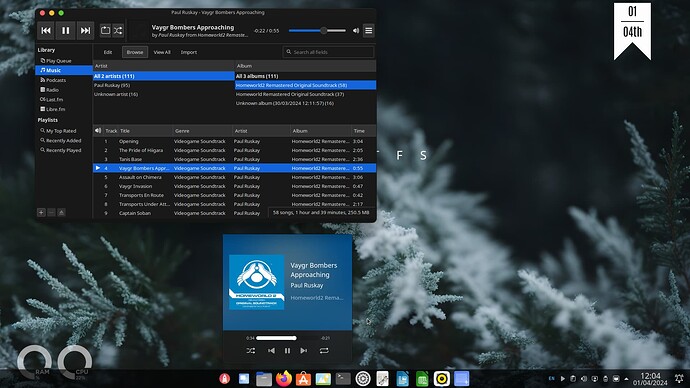
Task: Select Podcasts in the Library sidebar
Action: coord(56,80)
